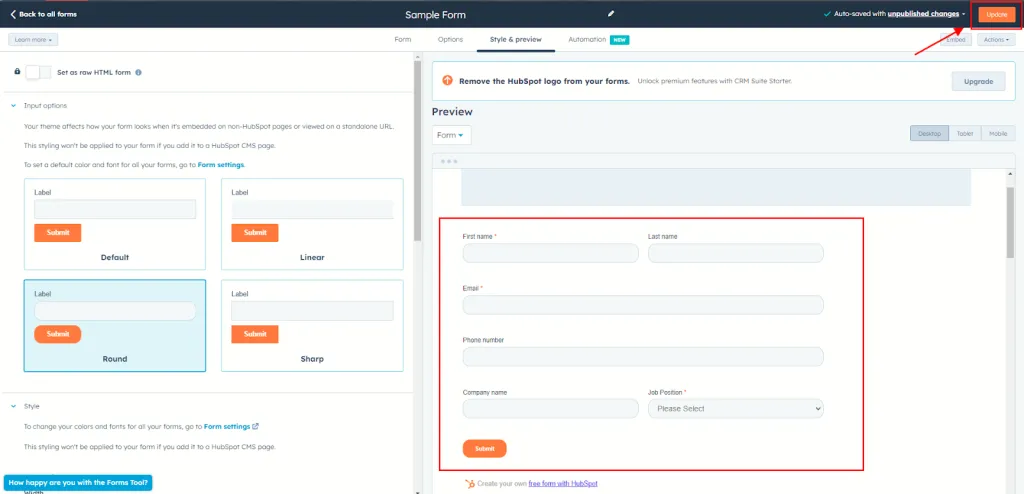Select the Sharp input theme card
The height and width of the screenshot is (494, 1024).
pyautogui.click(x=312, y=325)
